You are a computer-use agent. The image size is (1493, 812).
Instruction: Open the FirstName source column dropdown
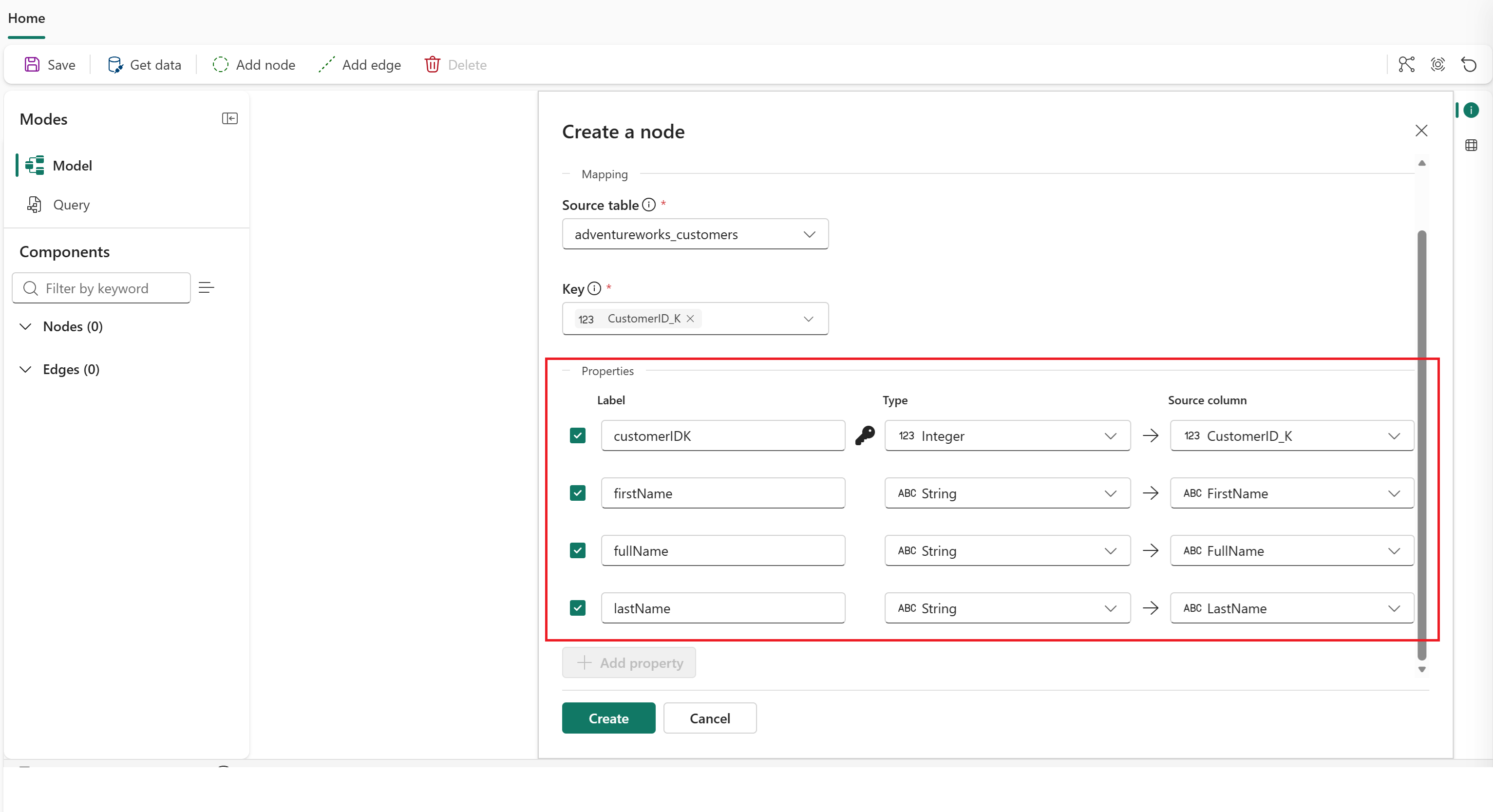1292,492
